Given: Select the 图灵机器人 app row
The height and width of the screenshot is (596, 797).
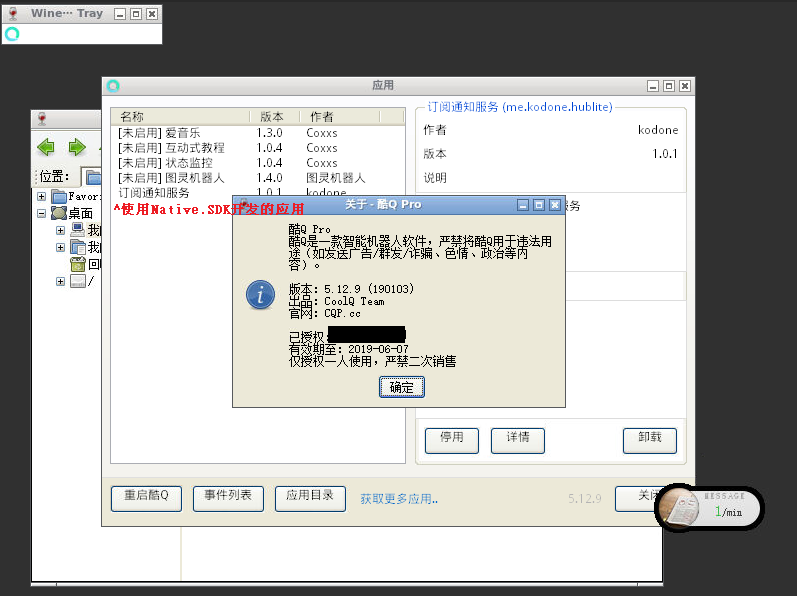Looking at the screenshot, I should point(258,178).
